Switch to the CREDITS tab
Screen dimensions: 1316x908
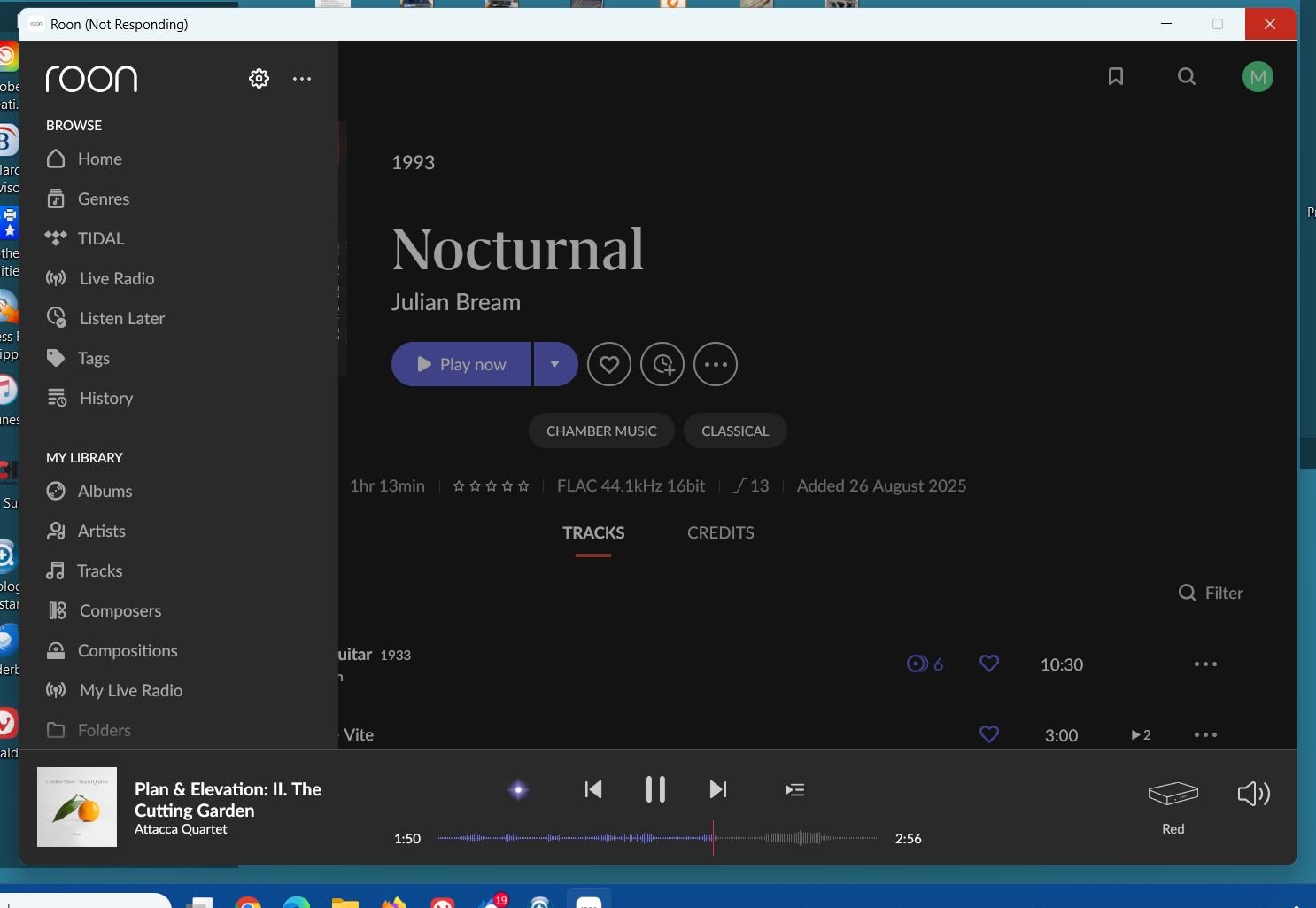coord(721,533)
